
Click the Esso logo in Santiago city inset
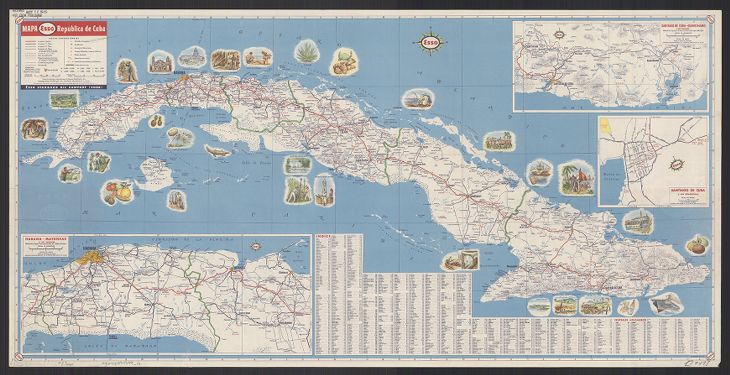(676, 164)
